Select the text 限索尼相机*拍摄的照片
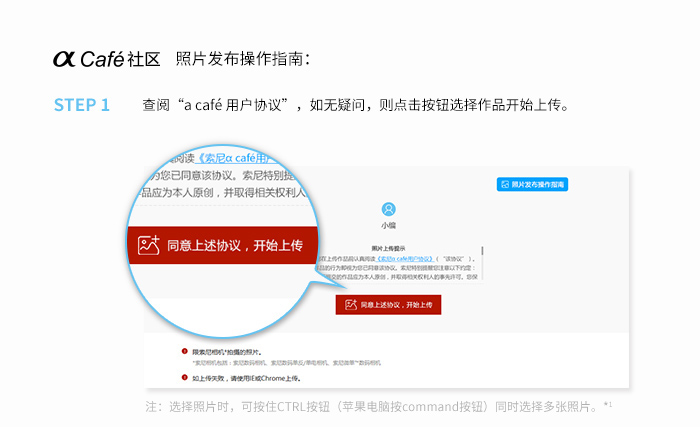Screen dimensions: 700x427 [x=227, y=352]
